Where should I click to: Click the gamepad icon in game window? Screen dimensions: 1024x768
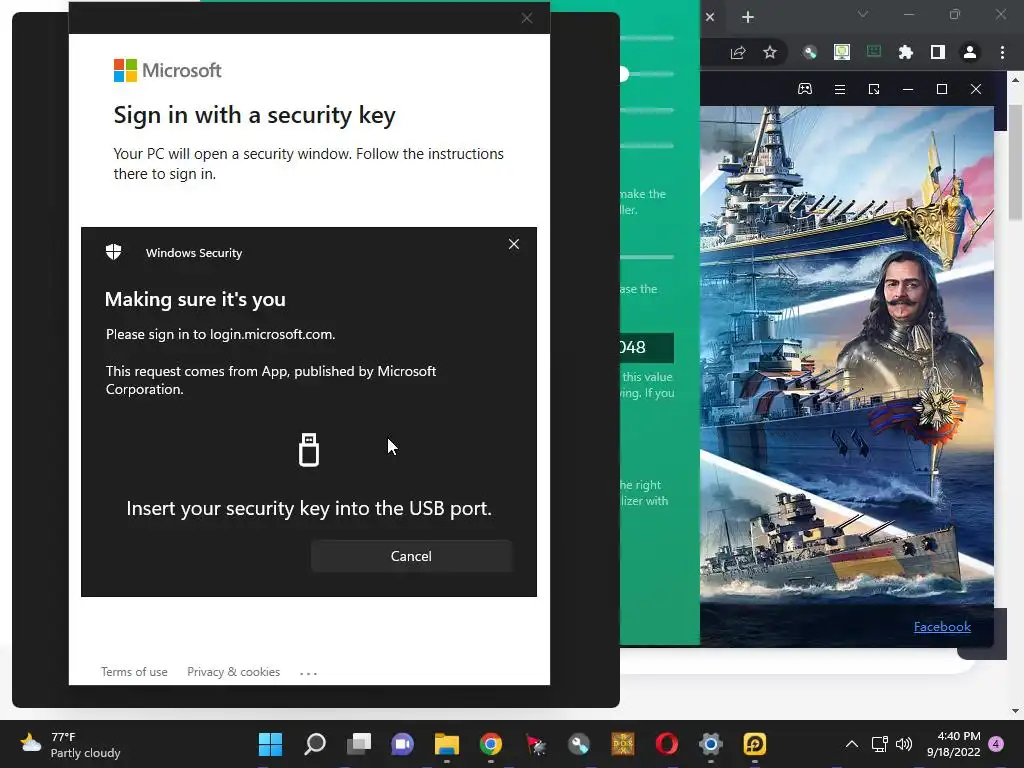[x=805, y=89]
